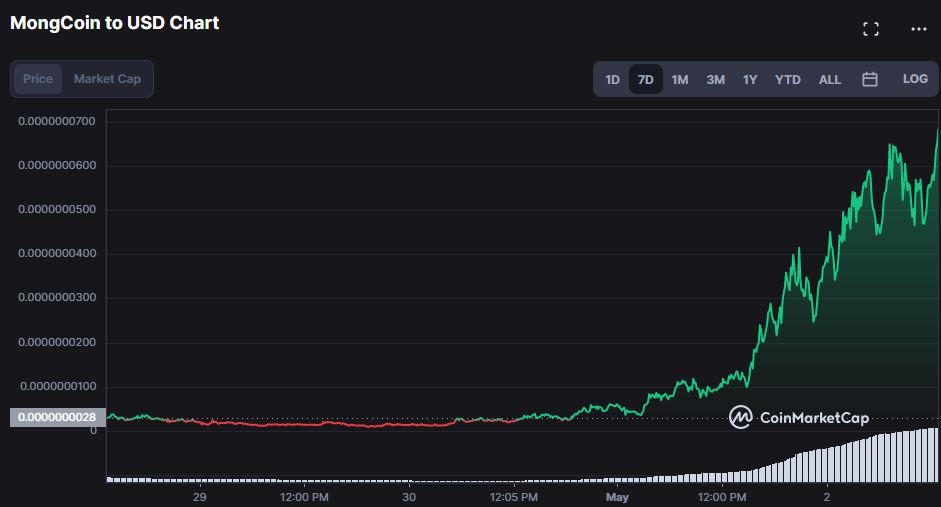
Task: Switch to the Price tab
Action: coord(38,79)
